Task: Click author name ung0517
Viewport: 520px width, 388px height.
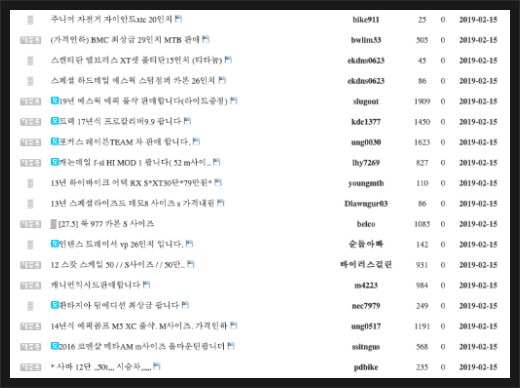Action: [x=366, y=326]
